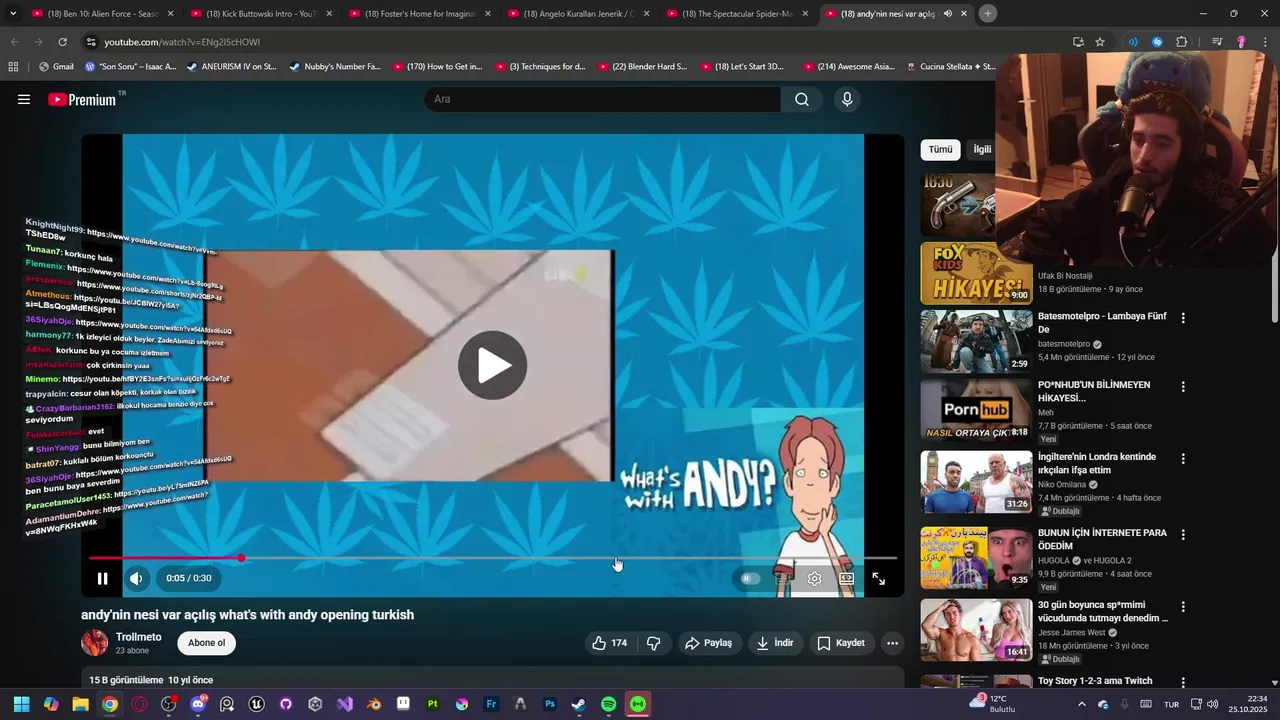Click the search magnifier button

click(802, 99)
